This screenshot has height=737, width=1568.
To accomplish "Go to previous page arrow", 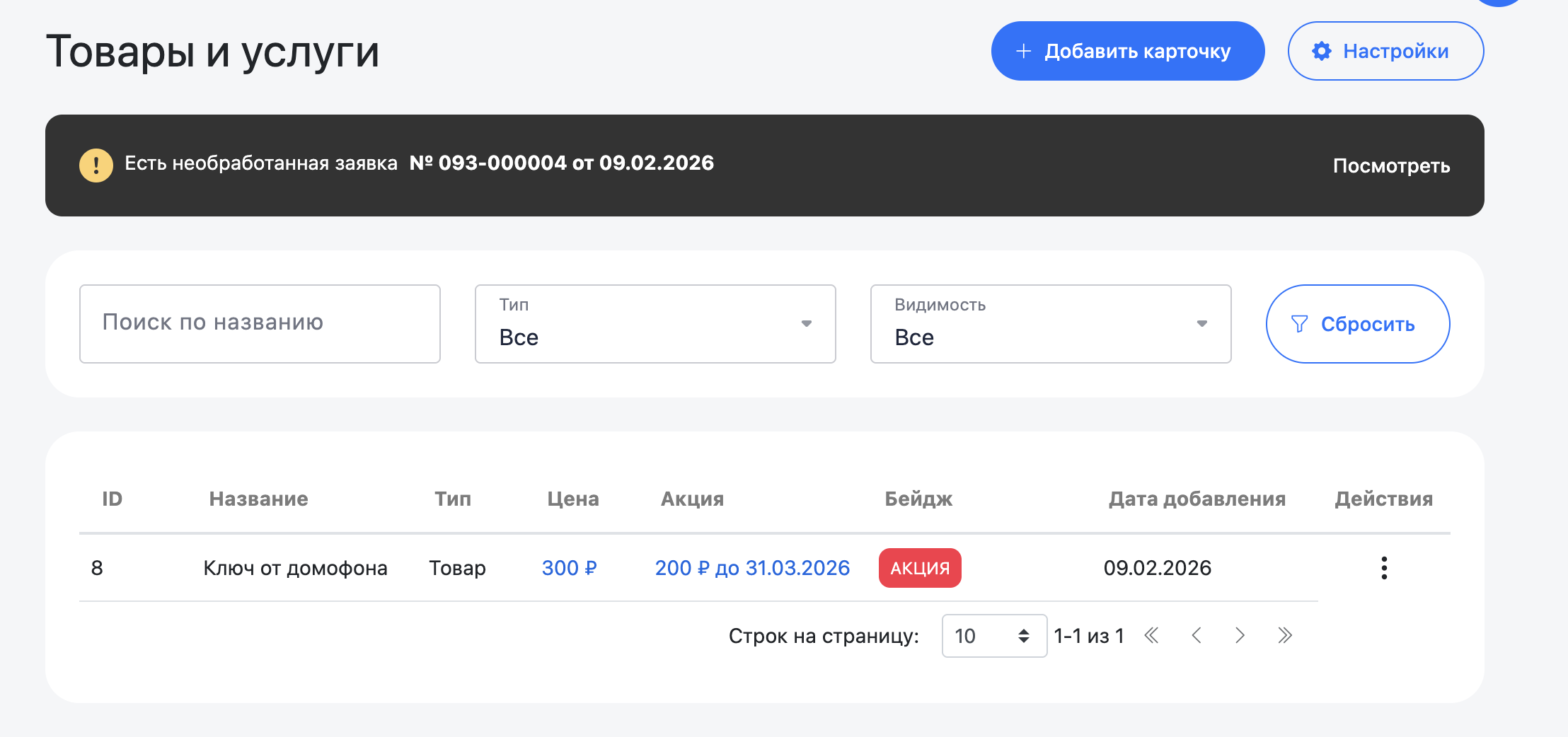I will (x=1197, y=636).
